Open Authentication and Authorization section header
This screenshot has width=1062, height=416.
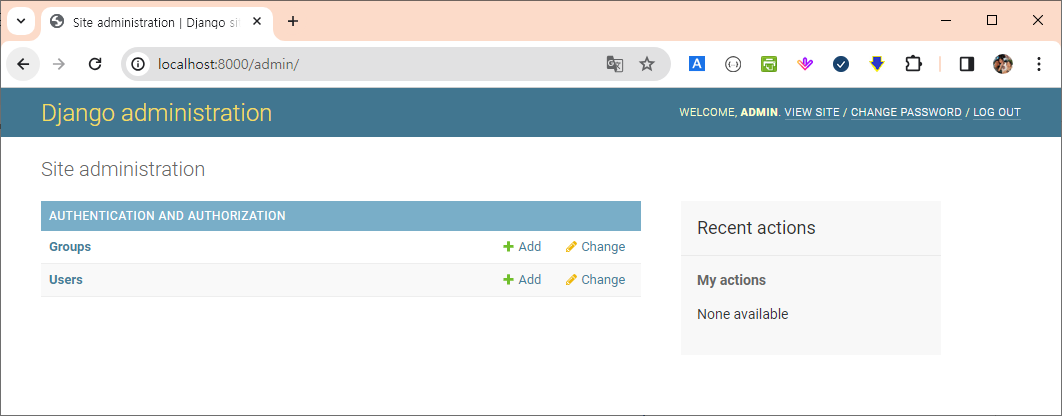[167, 216]
